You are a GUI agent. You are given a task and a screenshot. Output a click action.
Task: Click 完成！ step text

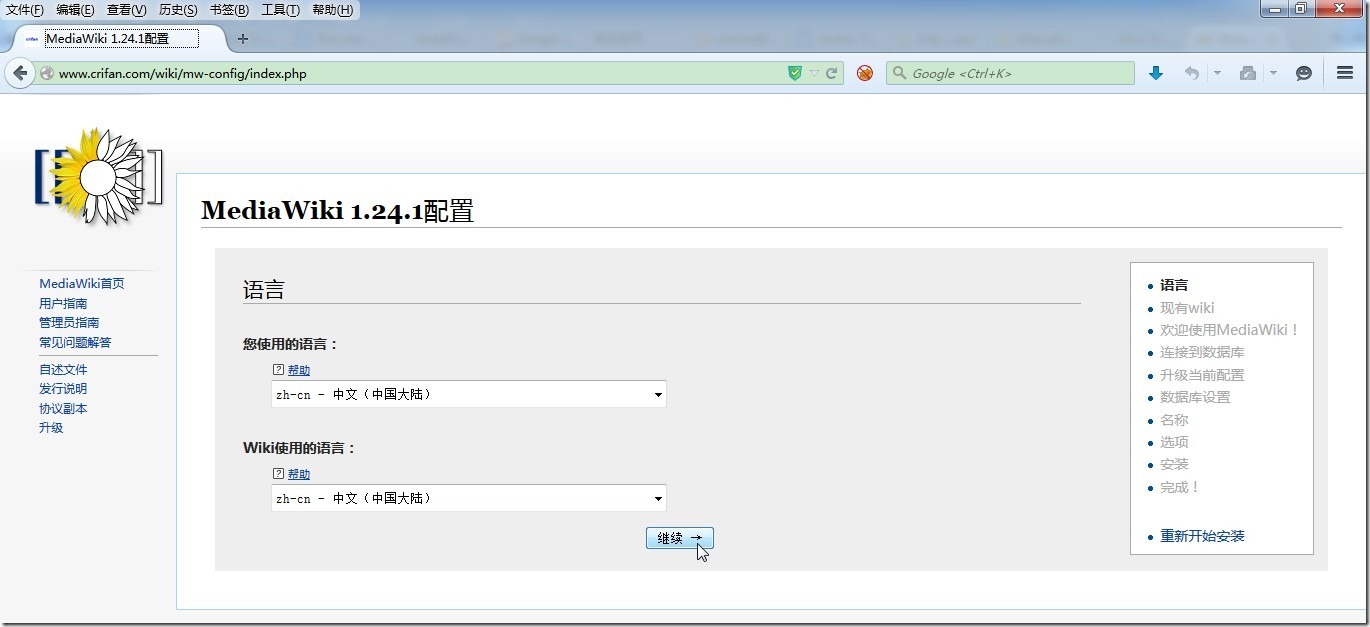(1180, 487)
